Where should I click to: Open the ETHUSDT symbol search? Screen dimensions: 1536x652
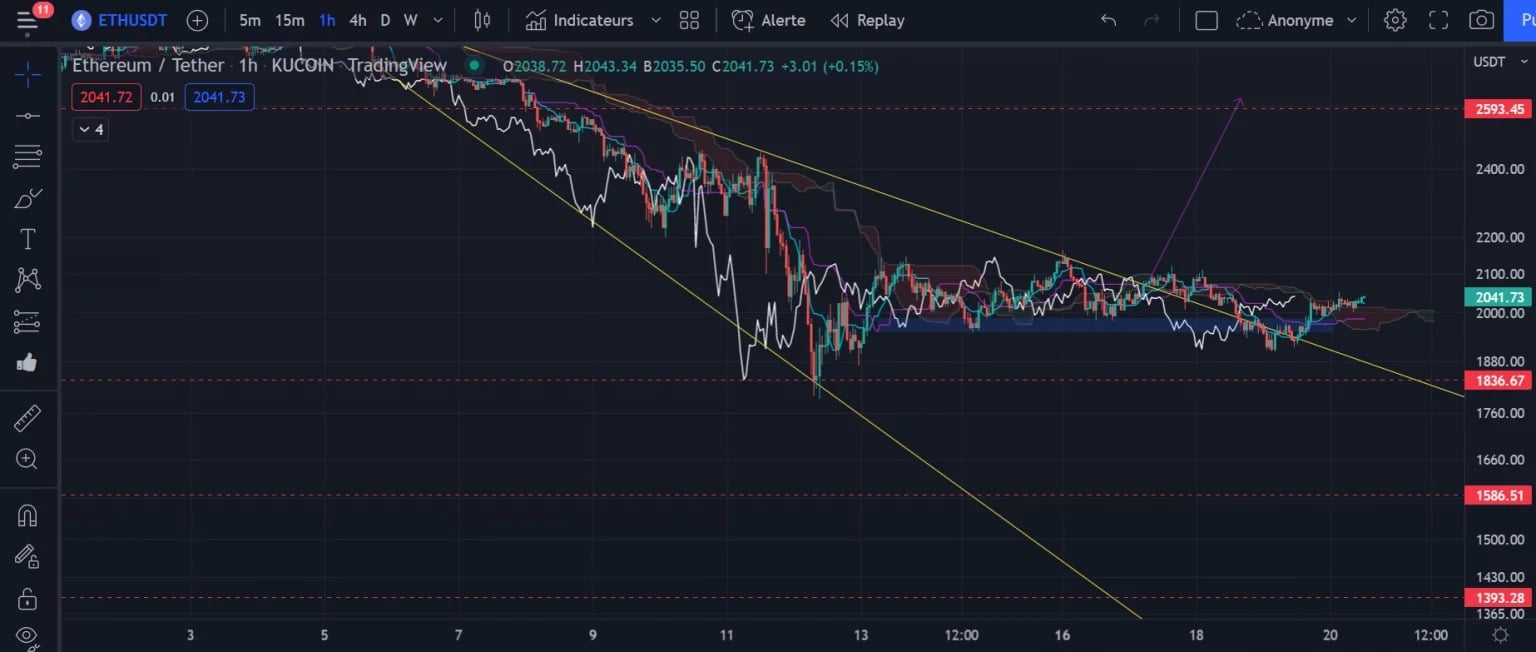click(120, 20)
